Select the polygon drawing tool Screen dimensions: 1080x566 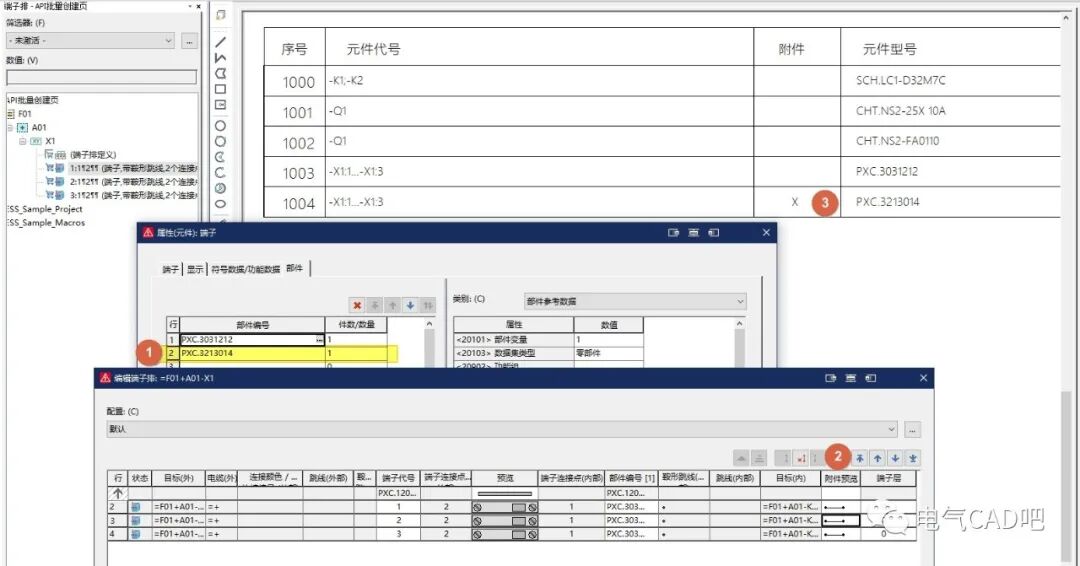pyautogui.click(x=220, y=73)
